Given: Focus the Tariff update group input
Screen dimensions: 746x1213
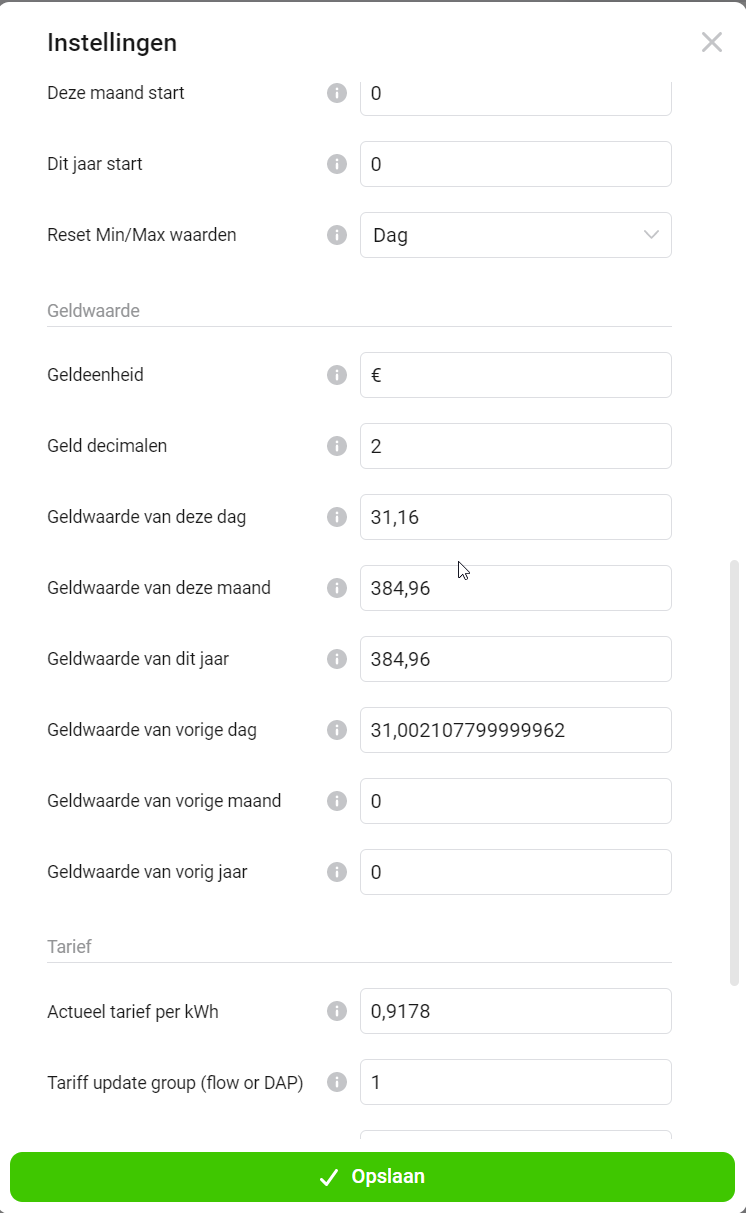Looking at the screenshot, I should (515, 1082).
